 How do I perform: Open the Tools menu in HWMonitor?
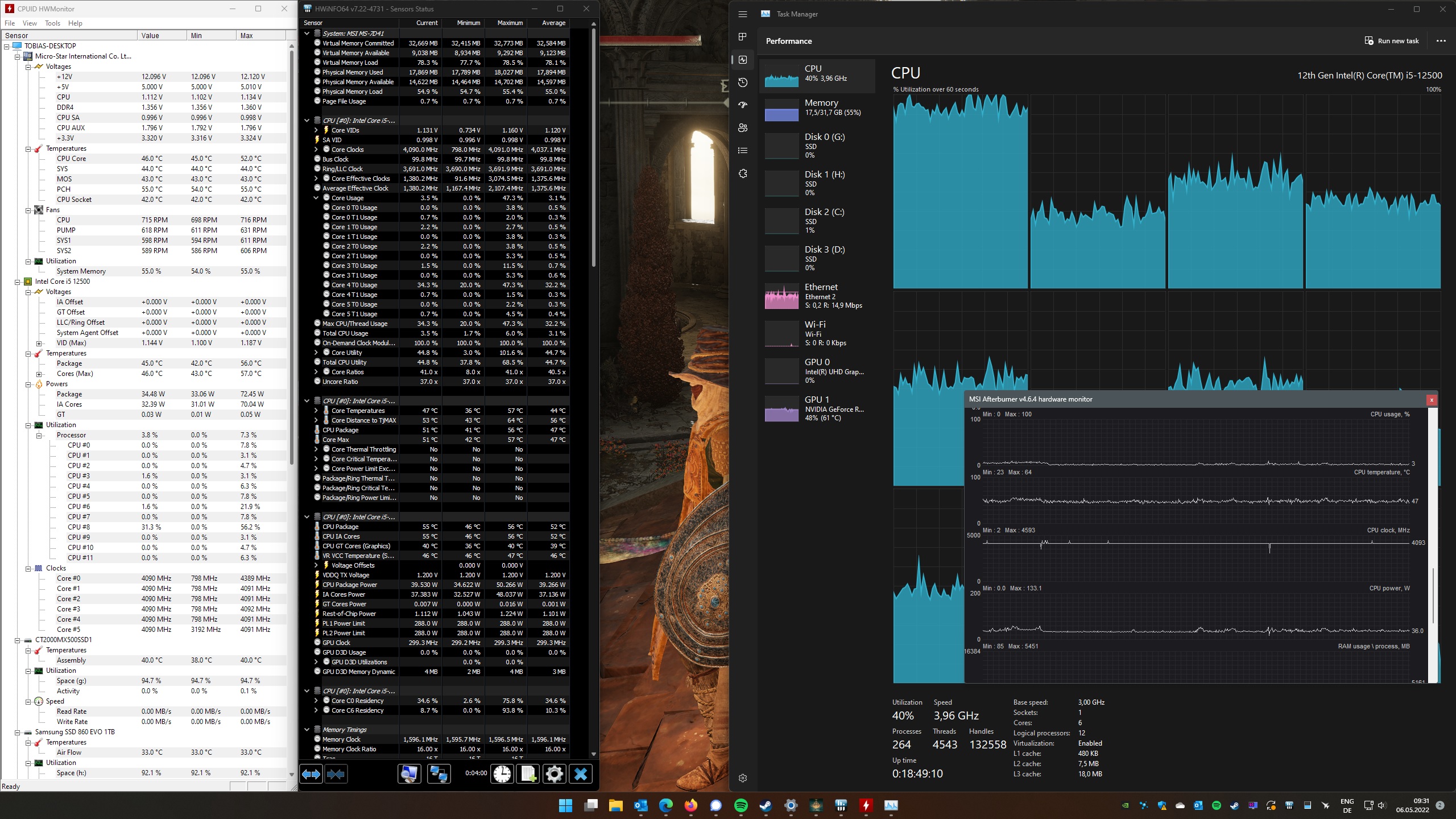coord(52,23)
